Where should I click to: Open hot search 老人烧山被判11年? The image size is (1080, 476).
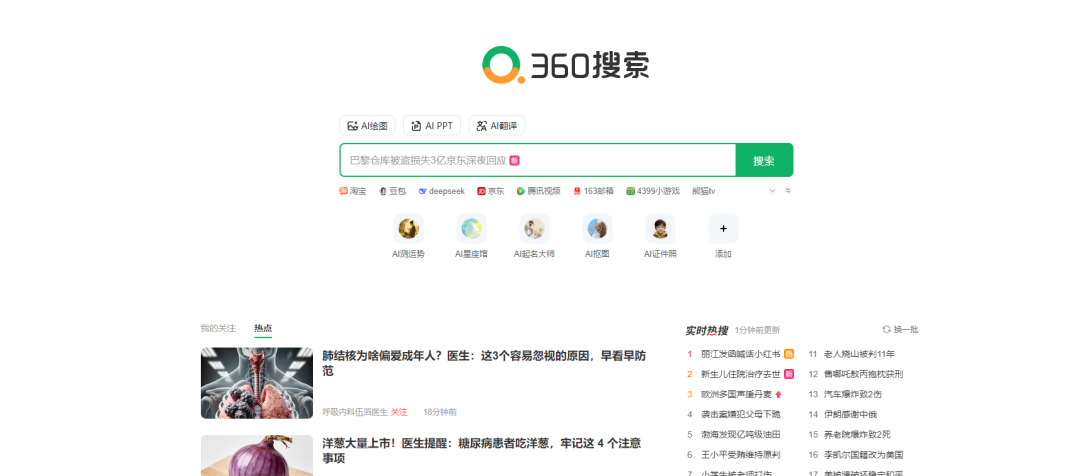click(860, 354)
